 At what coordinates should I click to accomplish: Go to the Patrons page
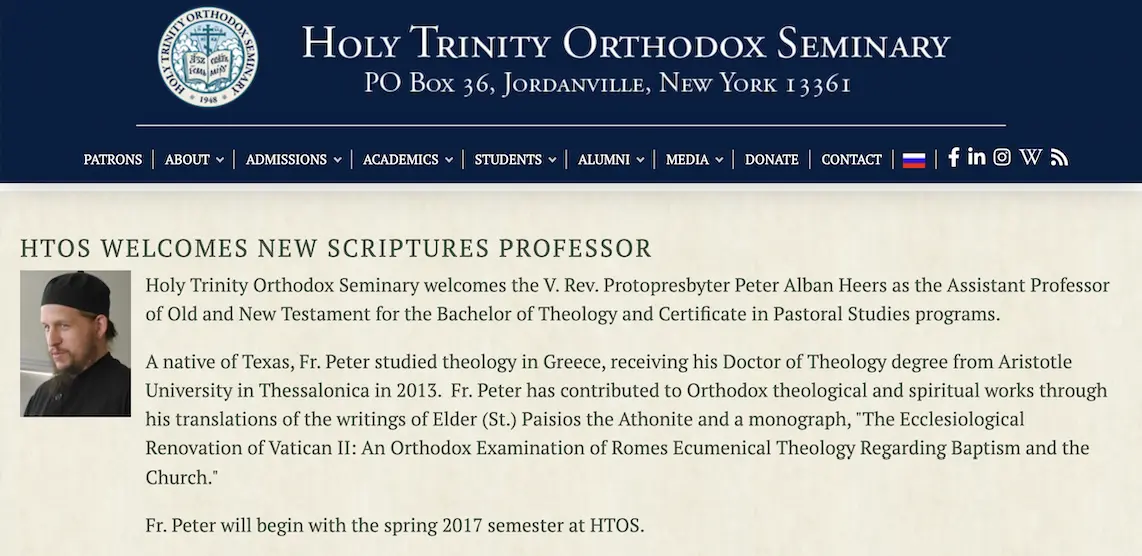[x=113, y=160]
